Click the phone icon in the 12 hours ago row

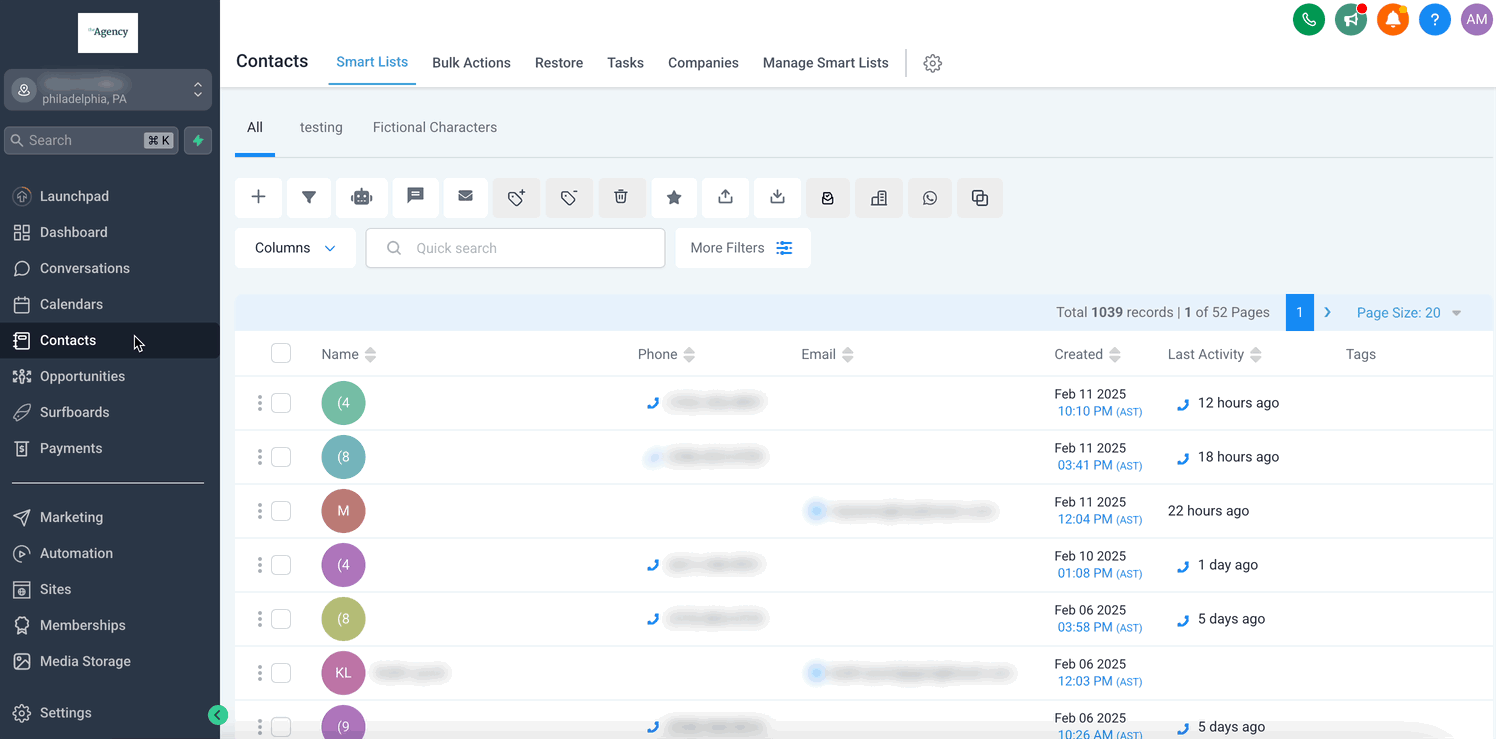(1183, 404)
